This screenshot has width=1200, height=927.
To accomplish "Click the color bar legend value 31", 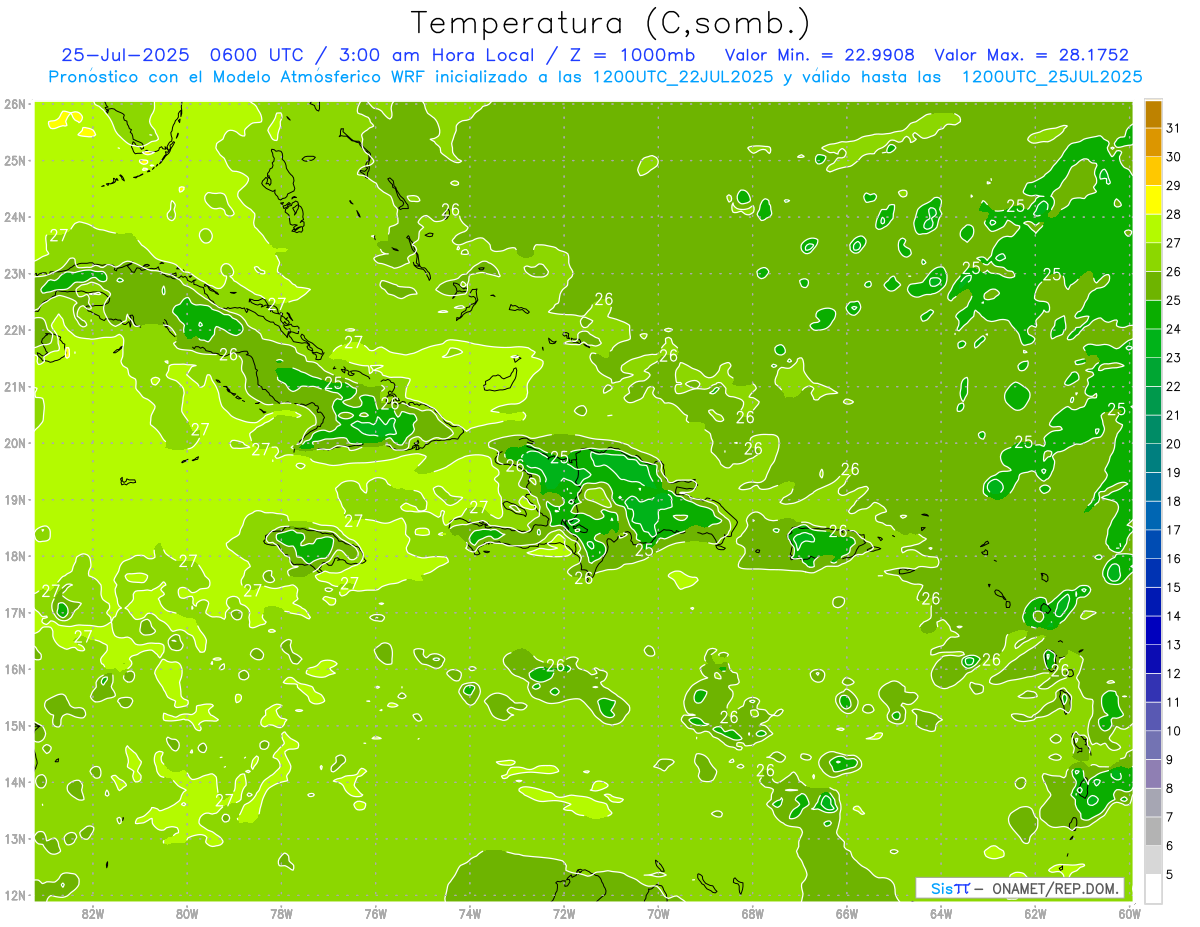I will [1174, 128].
